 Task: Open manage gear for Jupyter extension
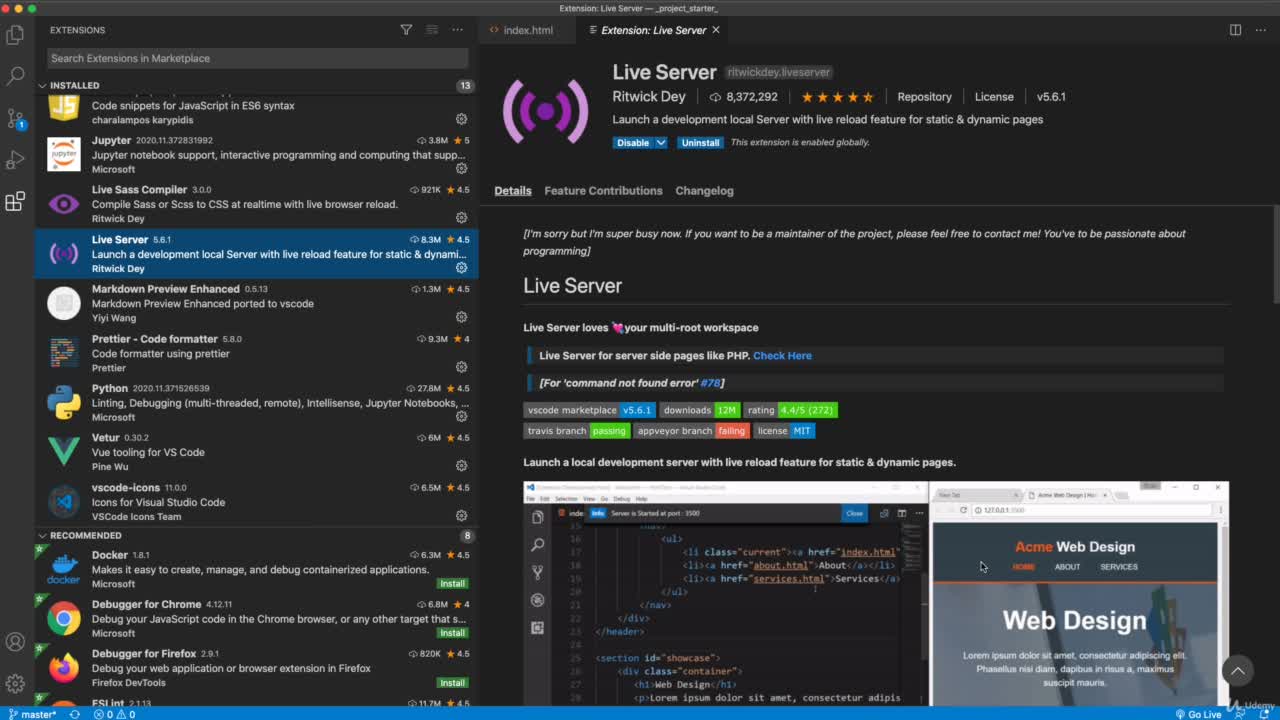(462, 168)
